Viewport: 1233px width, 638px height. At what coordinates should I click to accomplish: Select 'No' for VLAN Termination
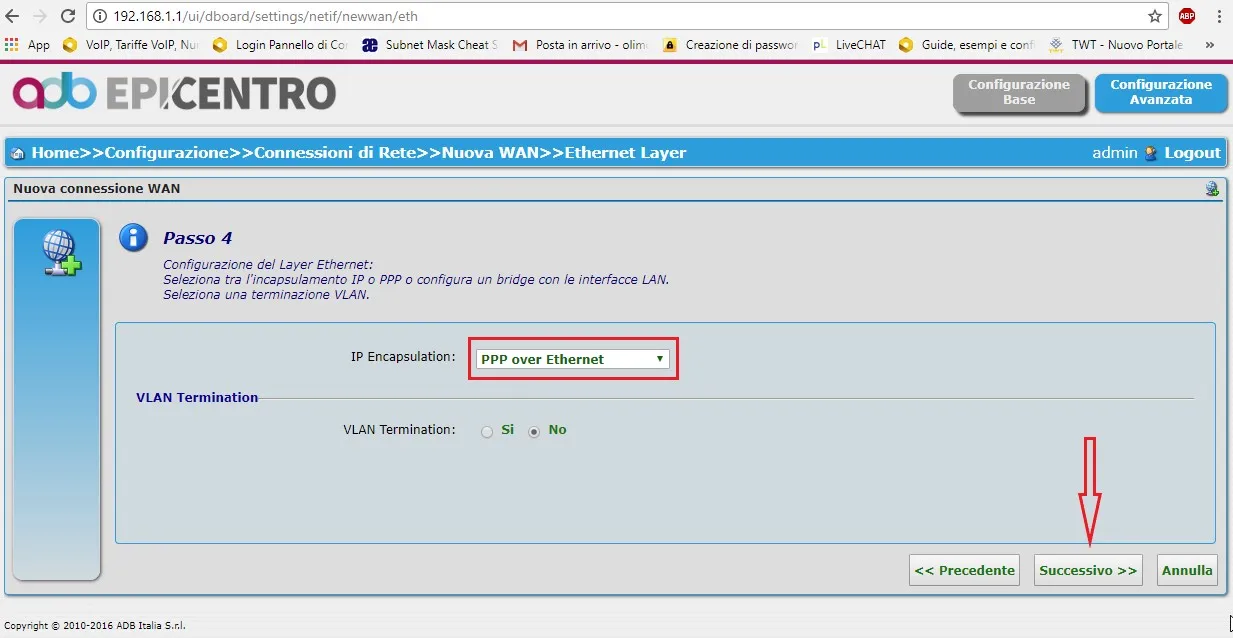[535, 431]
